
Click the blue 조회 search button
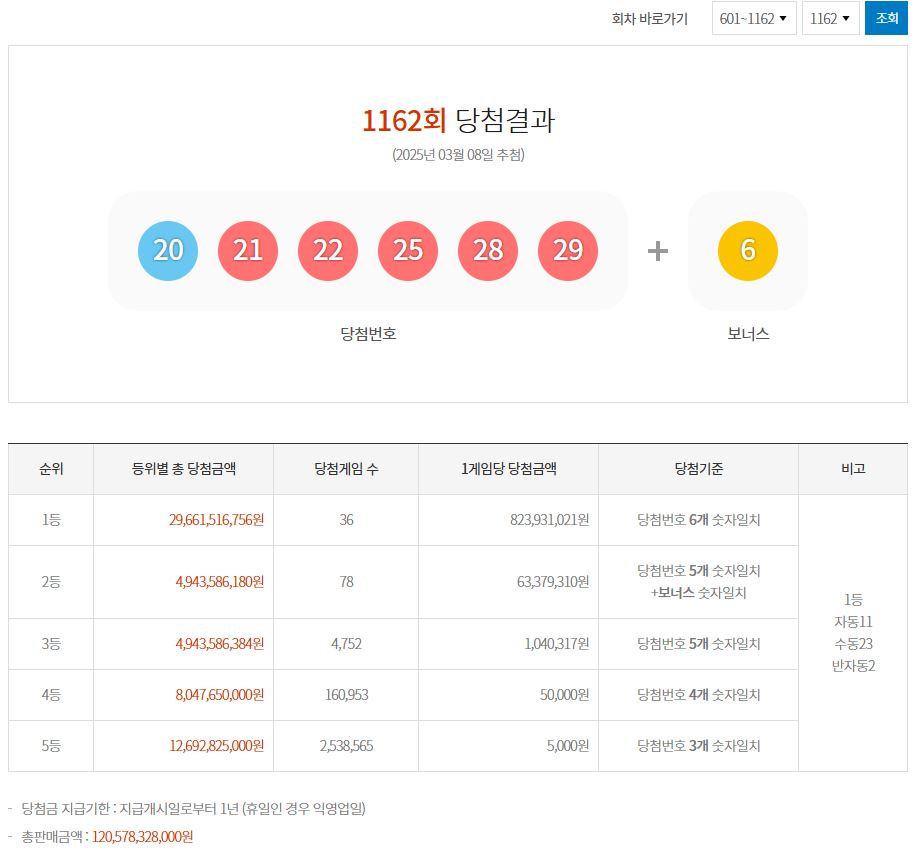pyautogui.click(x=886, y=19)
